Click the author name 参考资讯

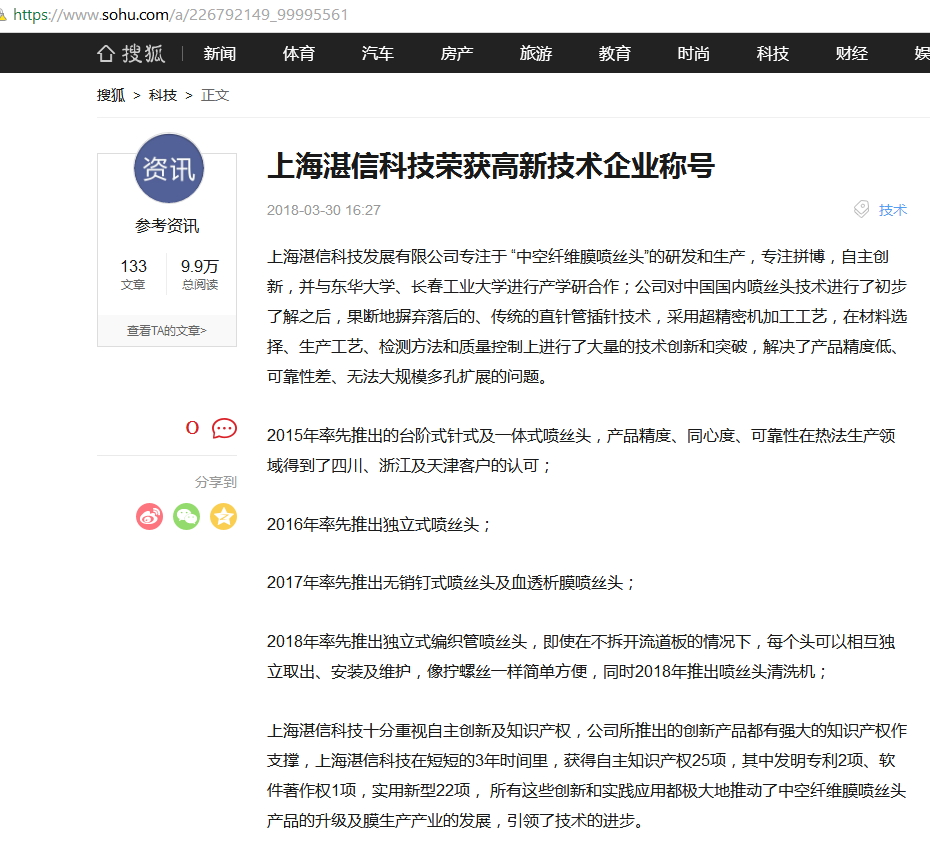(x=167, y=226)
